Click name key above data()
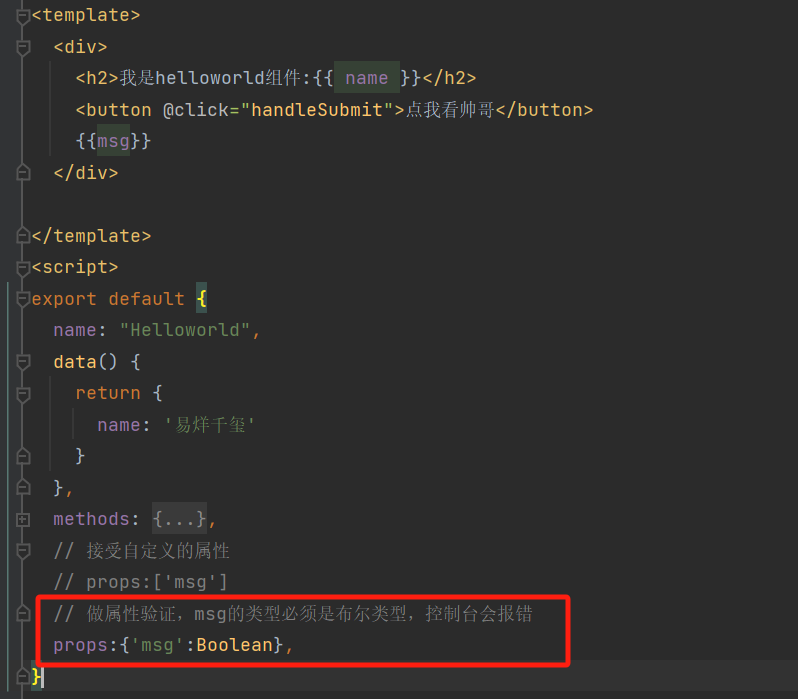Image resolution: width=798 pixels, height=699 pixels. pos(75,330)
